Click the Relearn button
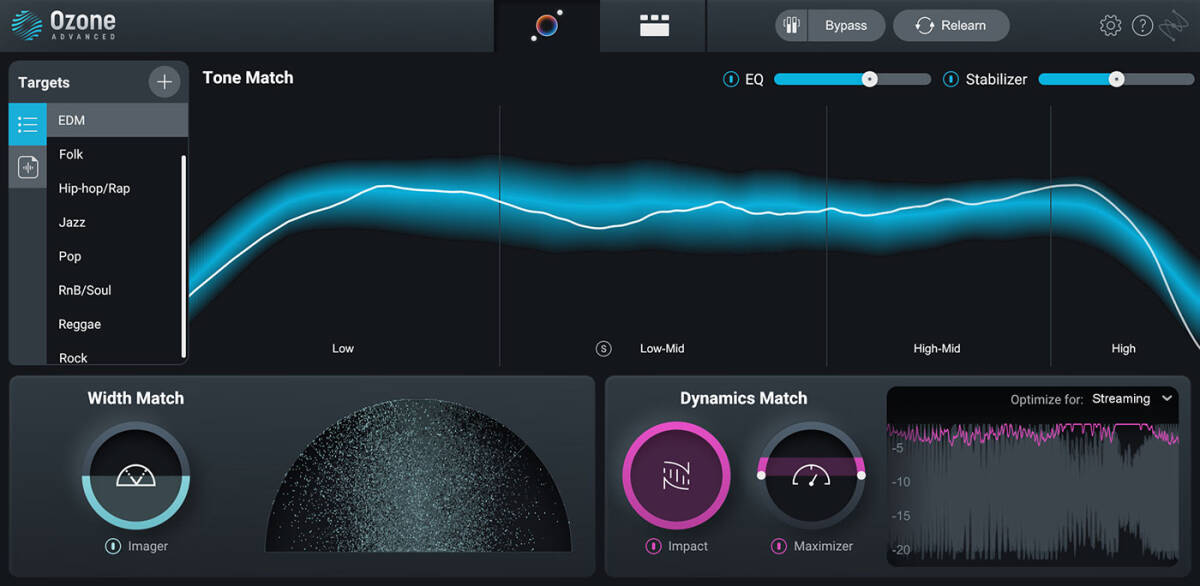 pyautogui.click(x=951, y=25)
